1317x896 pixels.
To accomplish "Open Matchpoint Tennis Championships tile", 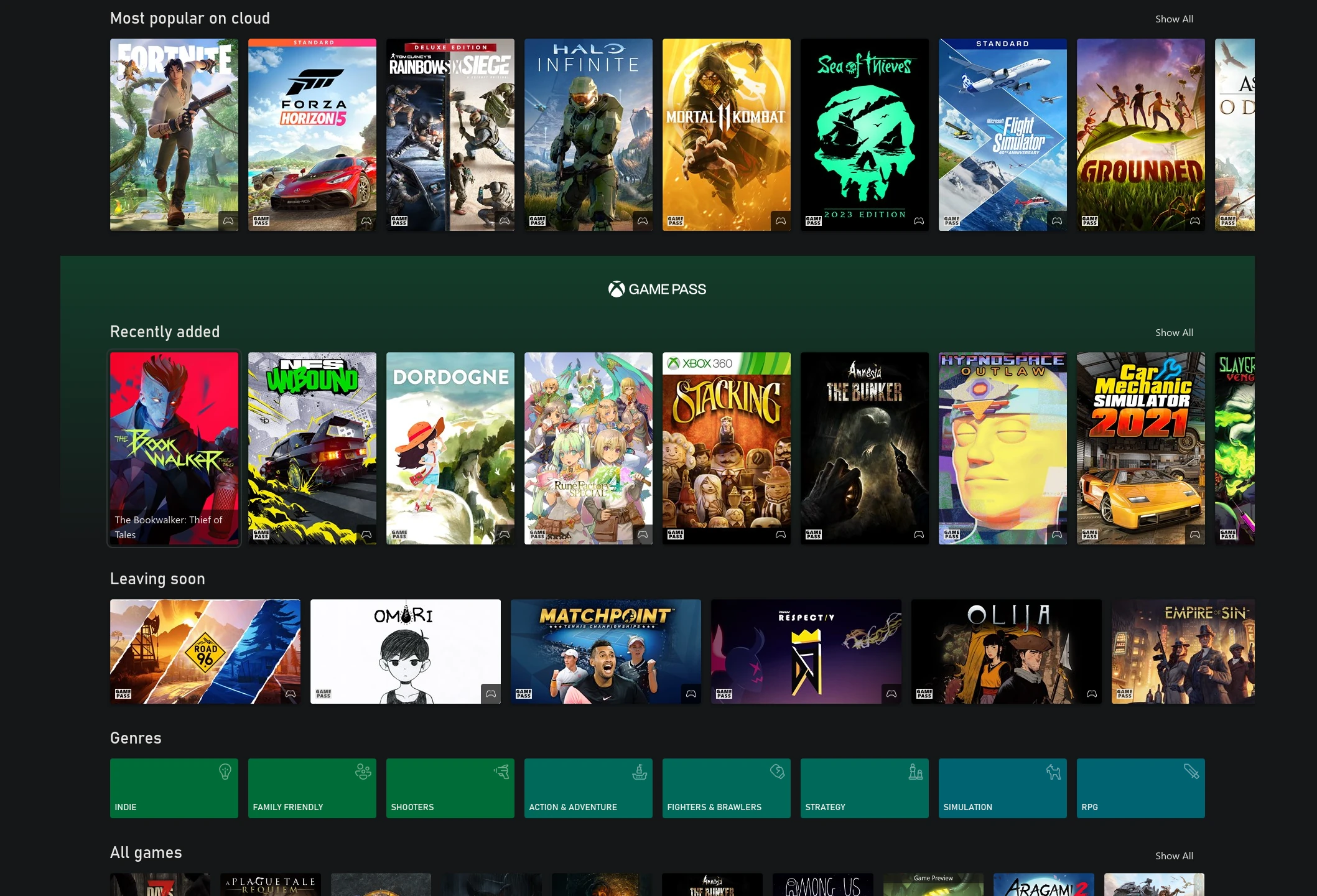I will click(606, 651).
